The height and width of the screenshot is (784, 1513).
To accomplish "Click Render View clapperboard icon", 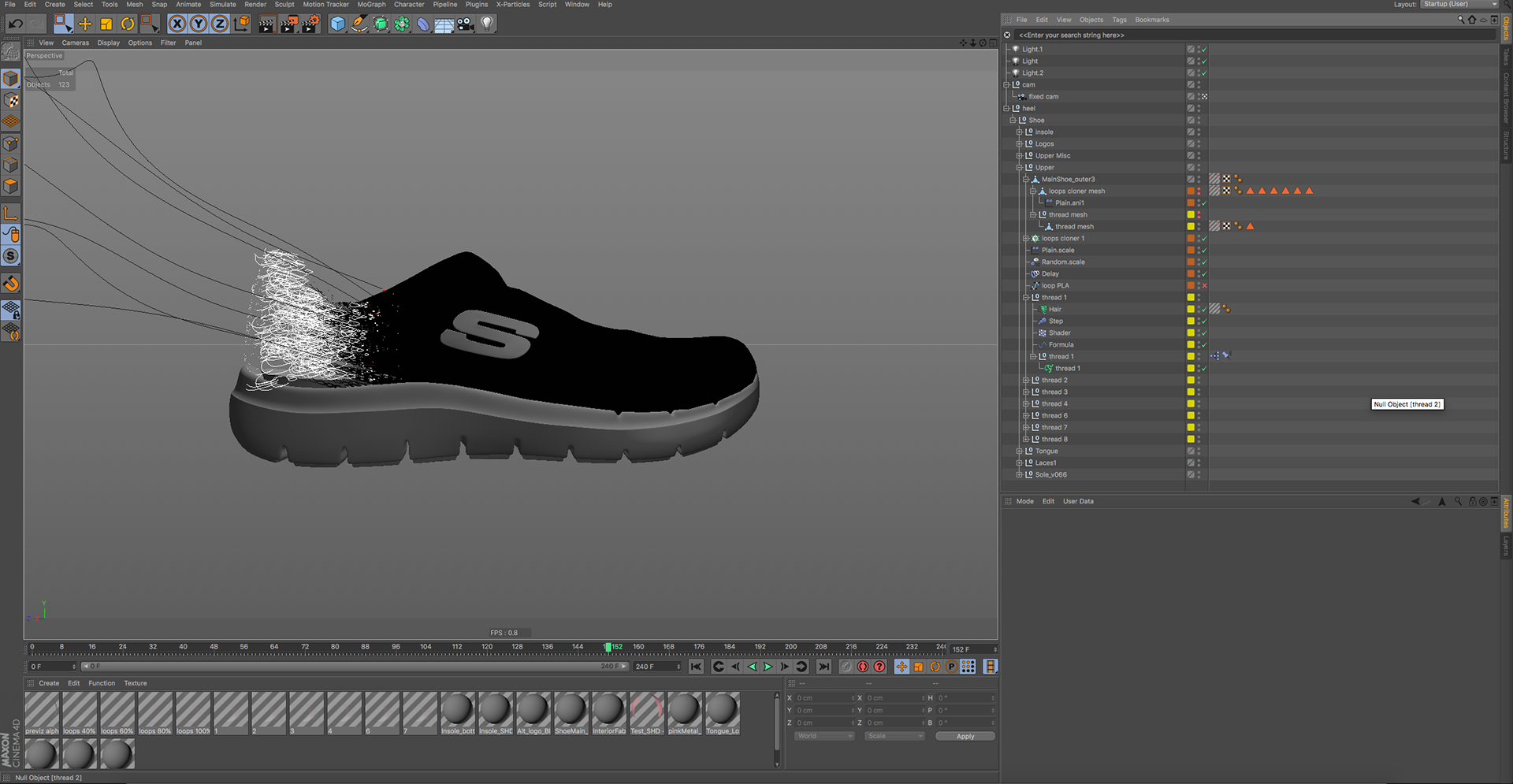I will tap(266, 24).
